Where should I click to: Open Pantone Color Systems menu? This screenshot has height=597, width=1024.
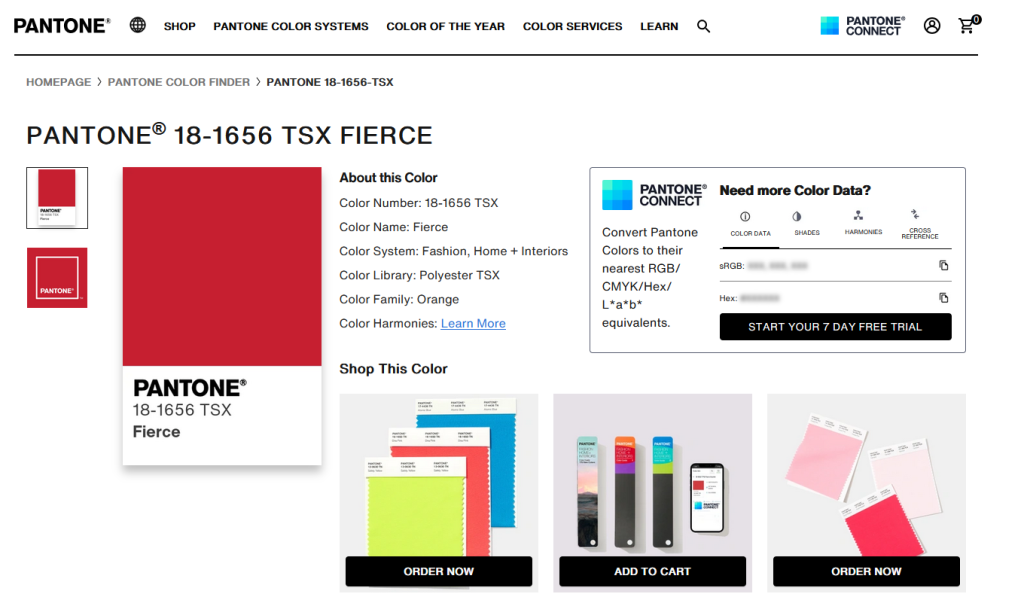pos(291,26)
